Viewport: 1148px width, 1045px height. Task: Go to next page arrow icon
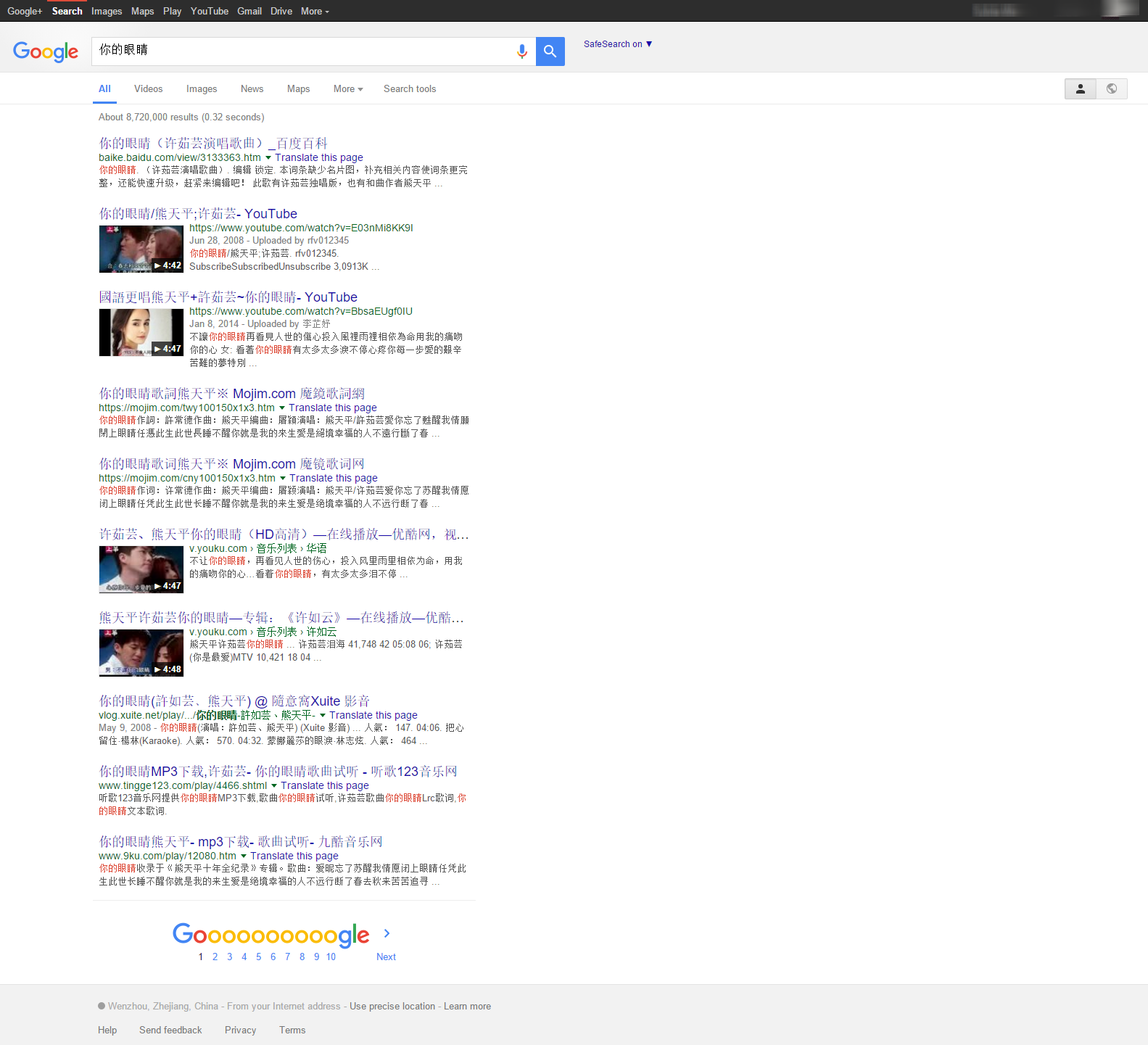point(387,933)
